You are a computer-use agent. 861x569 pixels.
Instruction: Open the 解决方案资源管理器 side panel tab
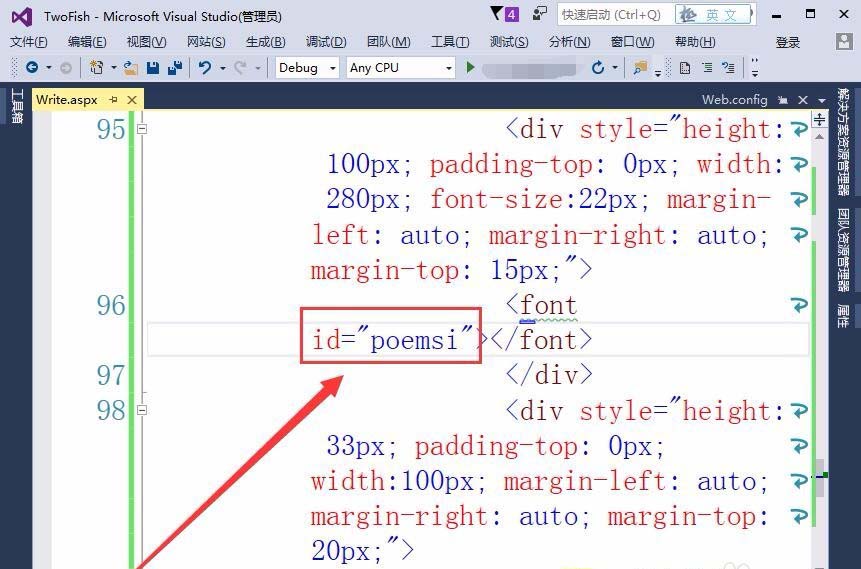[x=843, y=142]
